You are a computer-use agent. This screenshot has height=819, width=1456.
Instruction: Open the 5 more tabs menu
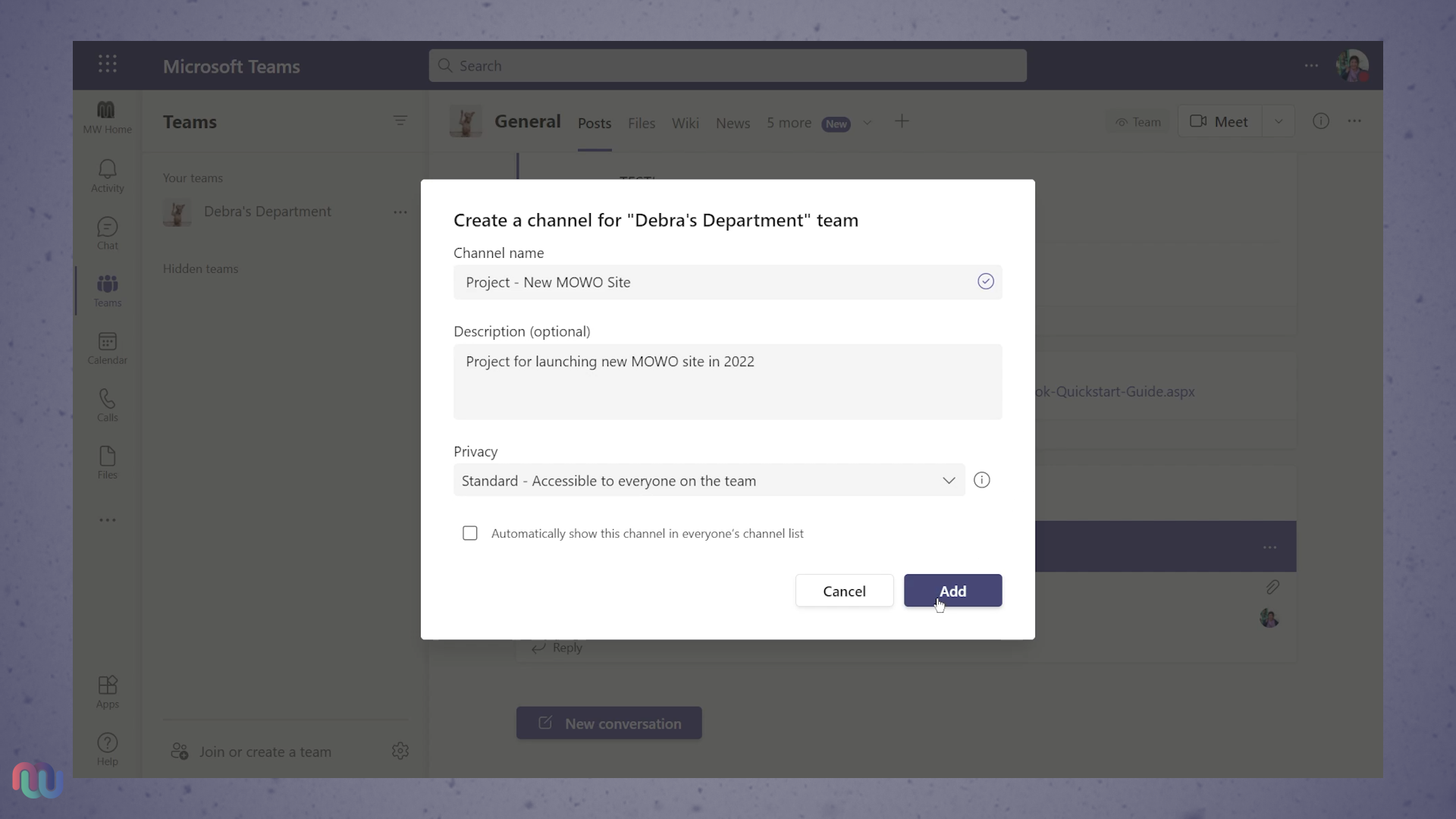pyautogui.click(x=789, y=123)
